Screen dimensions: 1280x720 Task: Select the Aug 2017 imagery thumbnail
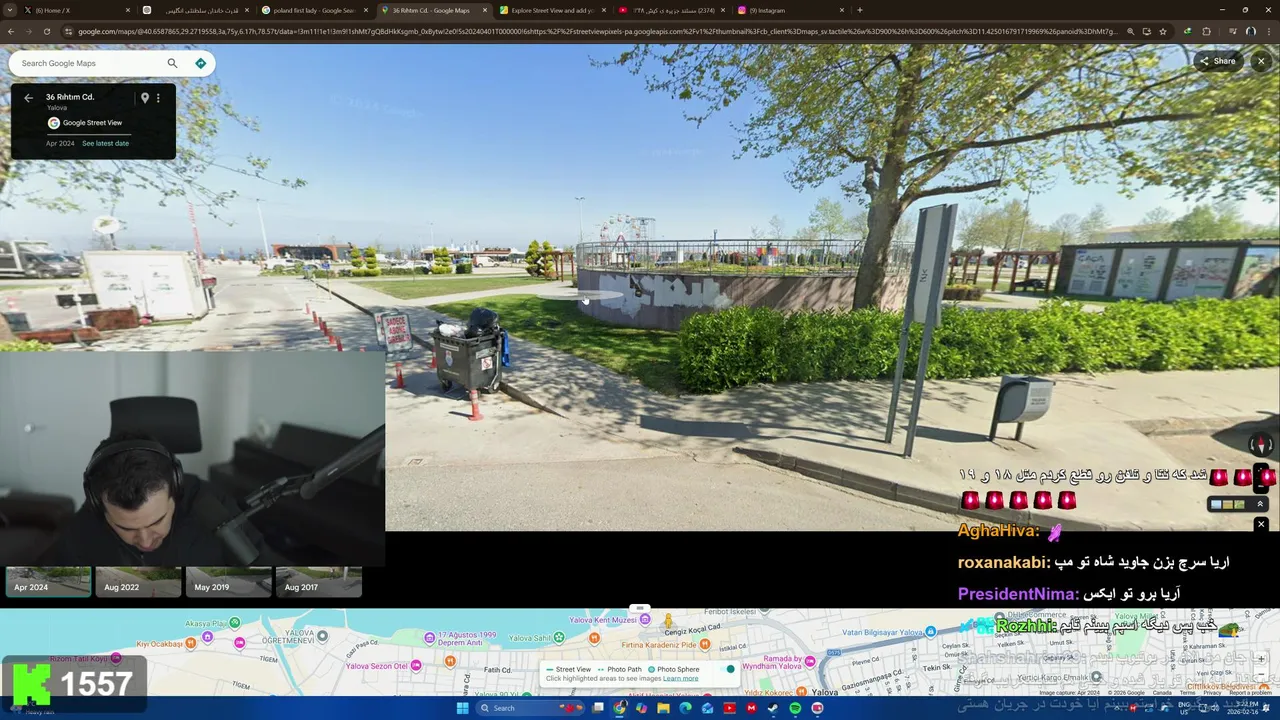(x=318, y=582)
